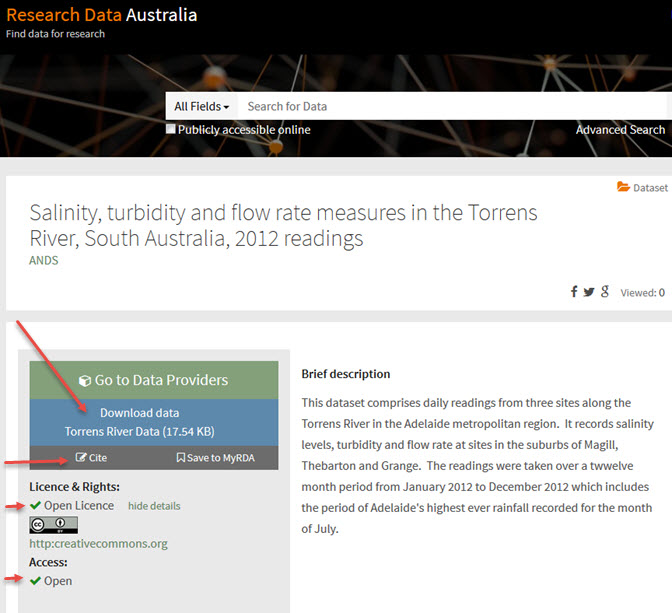Download the Torrens River Data file
The height and width of the screenshot is (613, 672).
tap(140, 422)
